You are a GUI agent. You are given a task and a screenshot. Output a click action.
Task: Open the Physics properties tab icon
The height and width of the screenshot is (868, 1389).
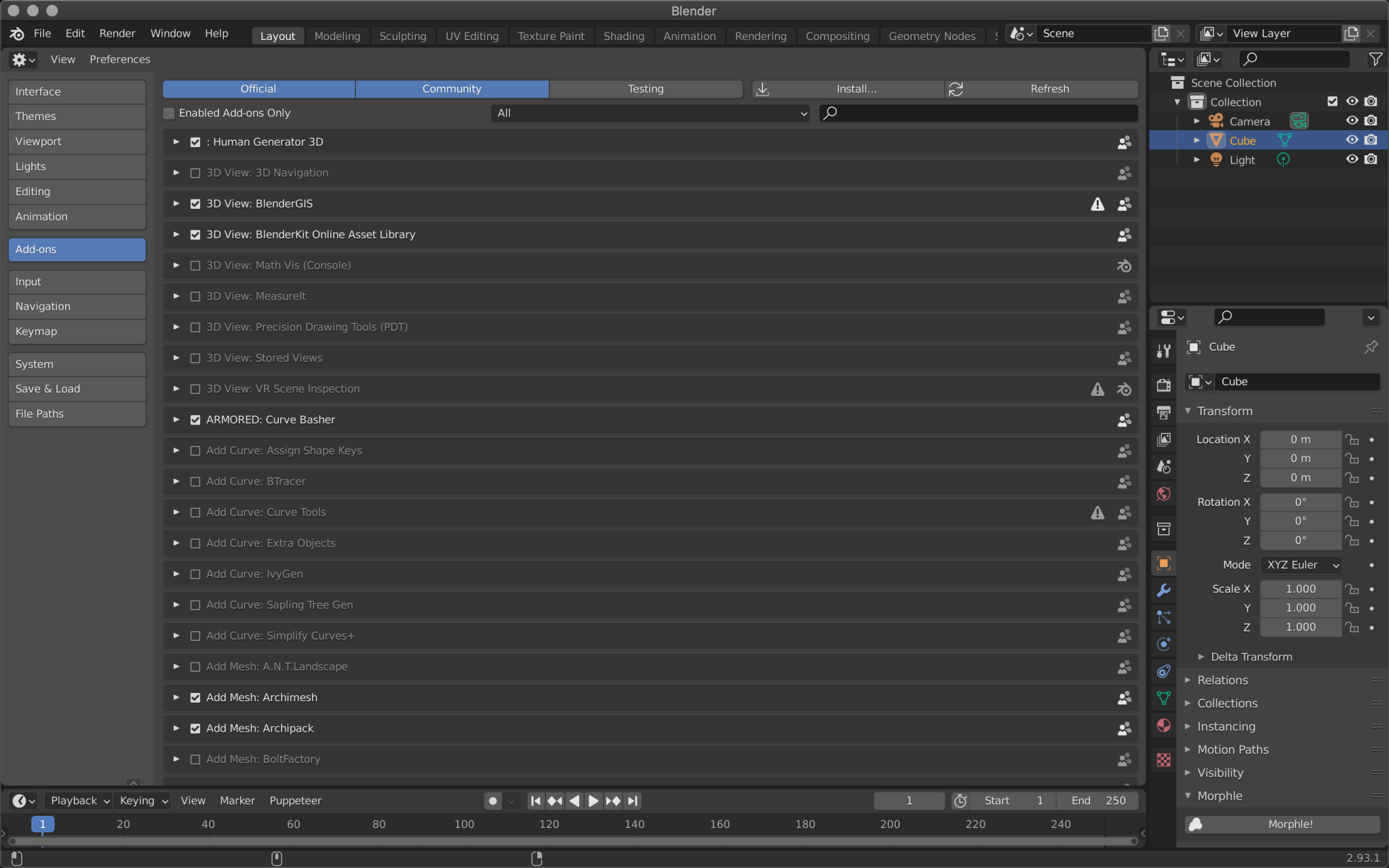(1164, 644)
